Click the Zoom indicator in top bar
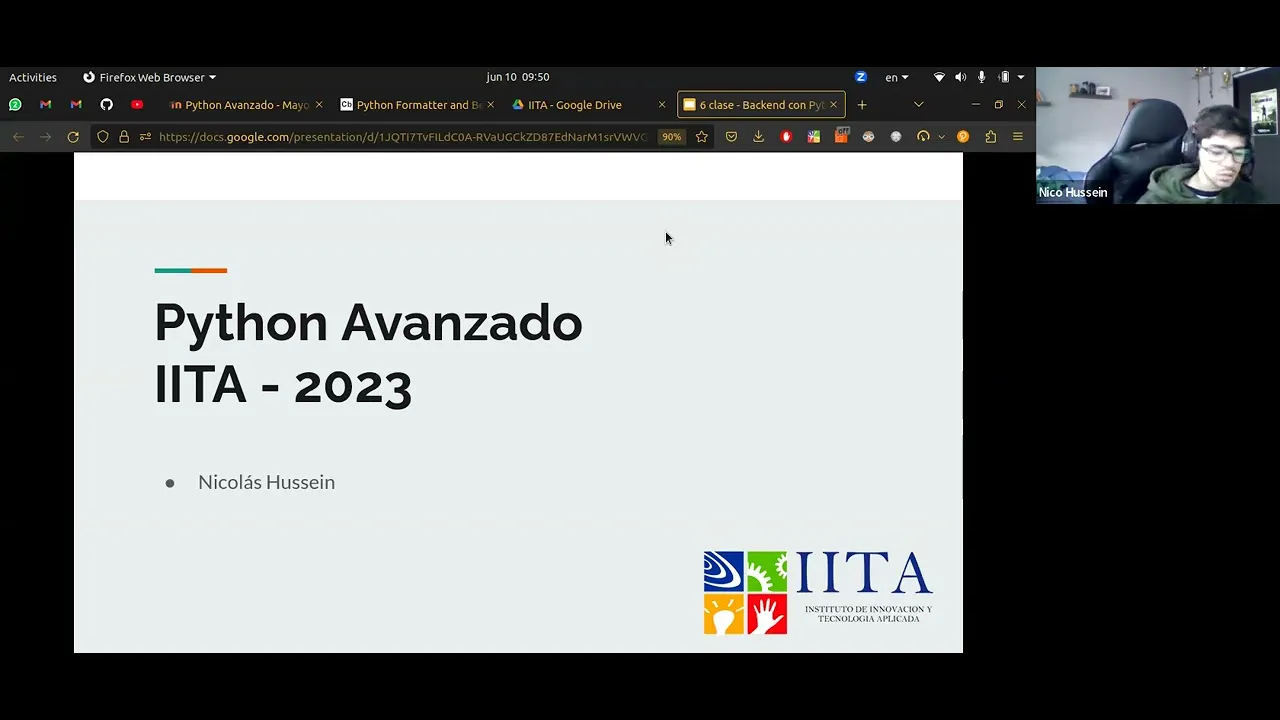 861,77
